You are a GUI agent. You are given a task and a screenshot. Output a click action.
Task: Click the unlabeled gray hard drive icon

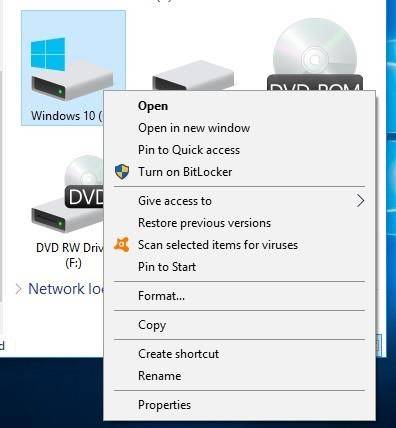click(x=193, y=75)
